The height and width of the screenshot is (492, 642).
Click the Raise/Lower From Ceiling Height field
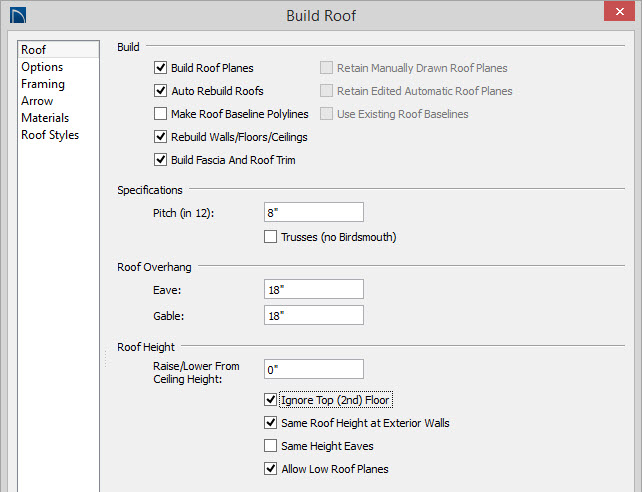[x=314, y=369]
